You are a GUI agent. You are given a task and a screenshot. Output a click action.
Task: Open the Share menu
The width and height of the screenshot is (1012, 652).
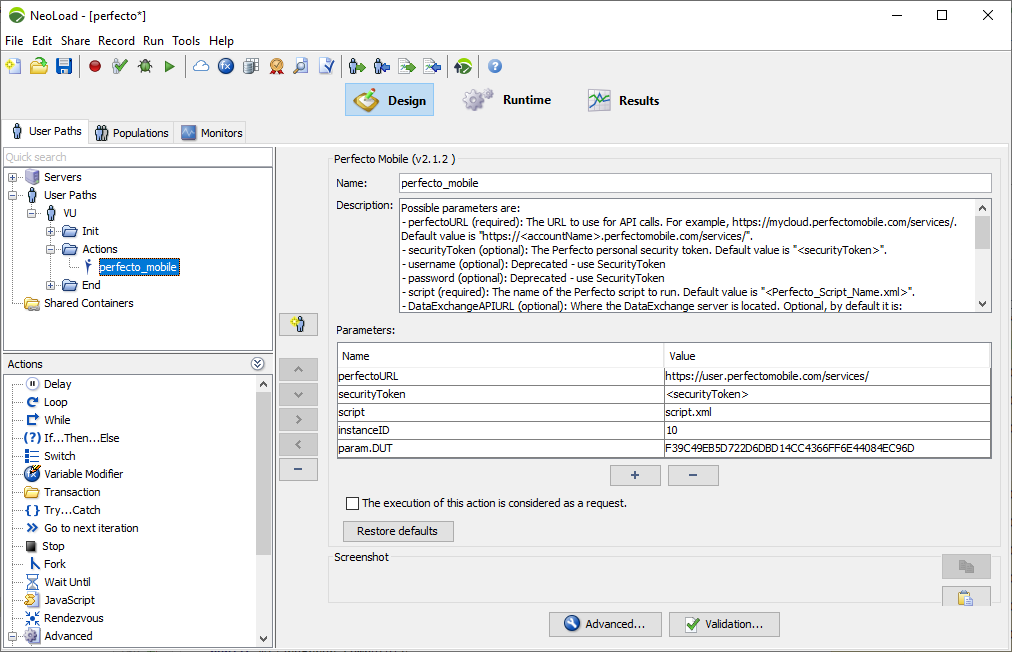pos(76,41)
